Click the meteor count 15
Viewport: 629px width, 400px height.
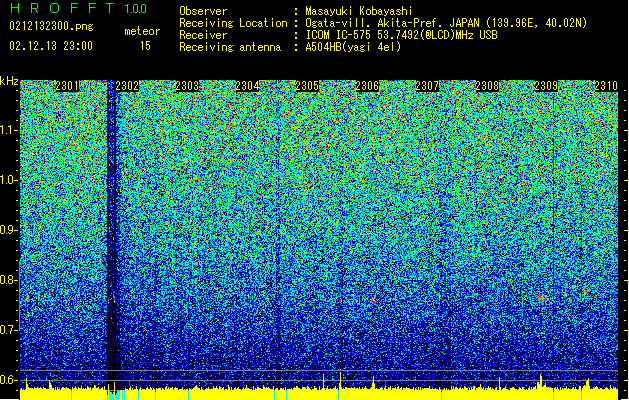(145, 46)
